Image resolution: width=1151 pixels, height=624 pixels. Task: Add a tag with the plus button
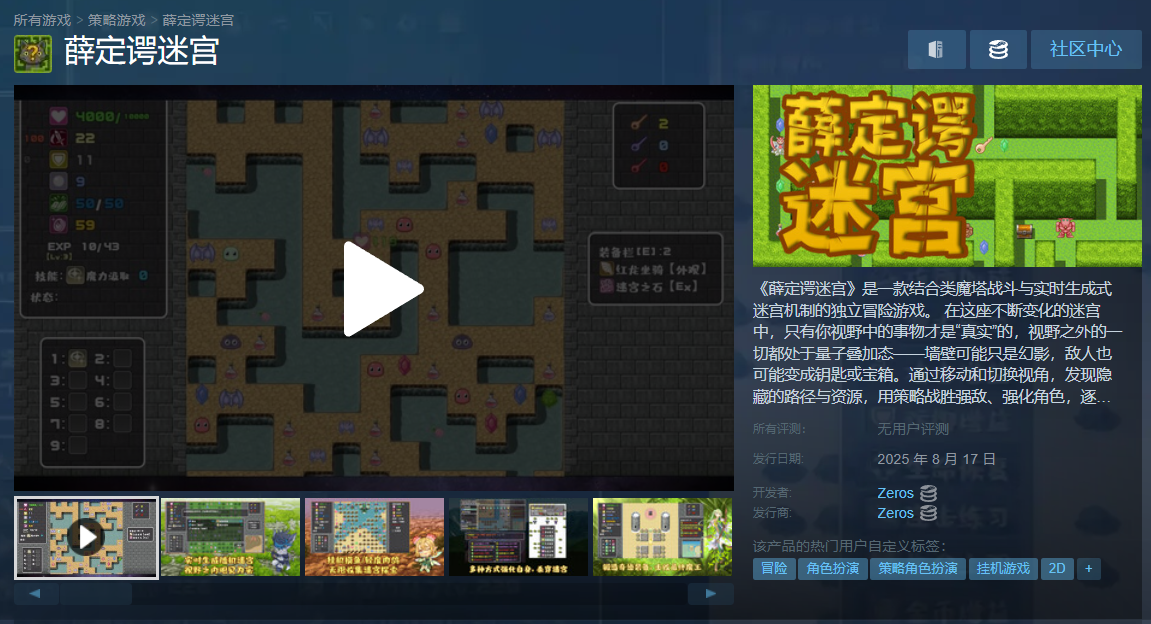tap(1089, 569)
